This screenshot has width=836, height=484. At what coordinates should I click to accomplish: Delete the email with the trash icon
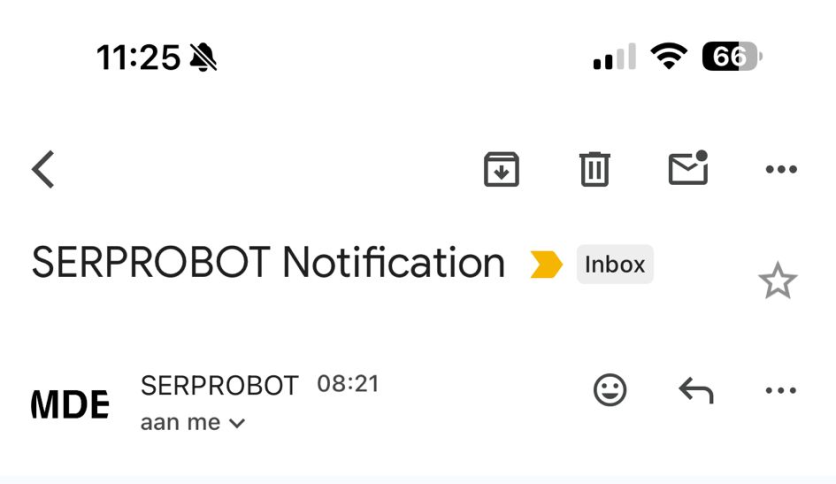pos(594,170)
